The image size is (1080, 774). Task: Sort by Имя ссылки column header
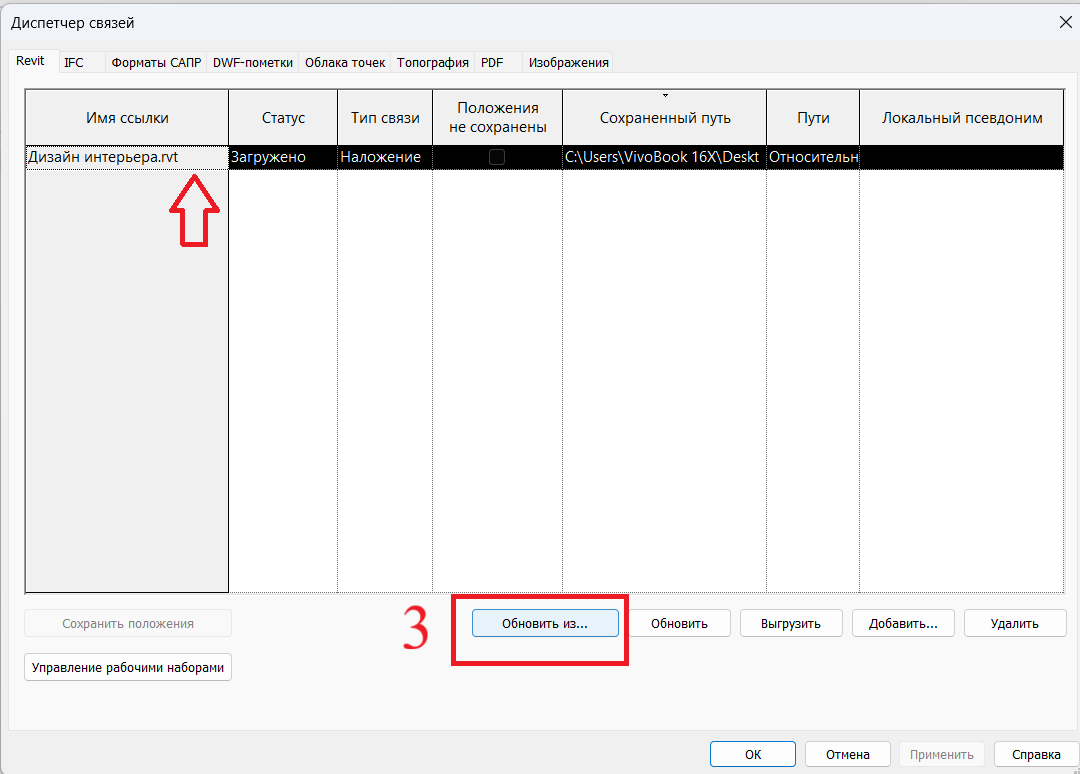[x=127, y=118]
